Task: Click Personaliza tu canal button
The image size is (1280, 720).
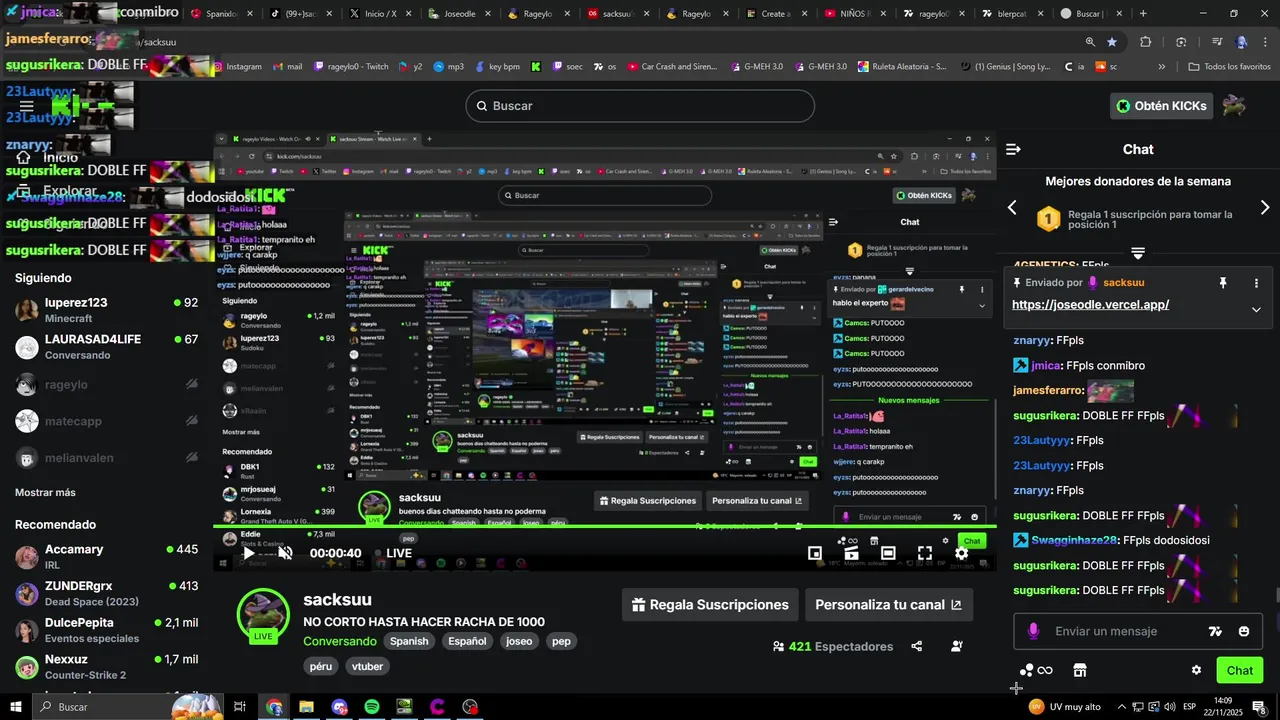Action: 888,604
